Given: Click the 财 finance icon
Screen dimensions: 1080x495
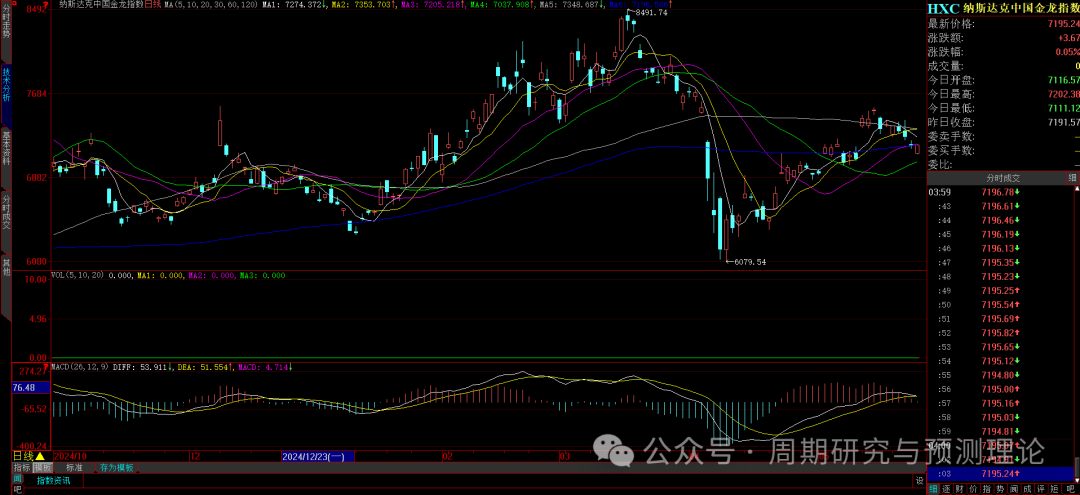Looking at the screenshot, I should [x=962, y=488].
